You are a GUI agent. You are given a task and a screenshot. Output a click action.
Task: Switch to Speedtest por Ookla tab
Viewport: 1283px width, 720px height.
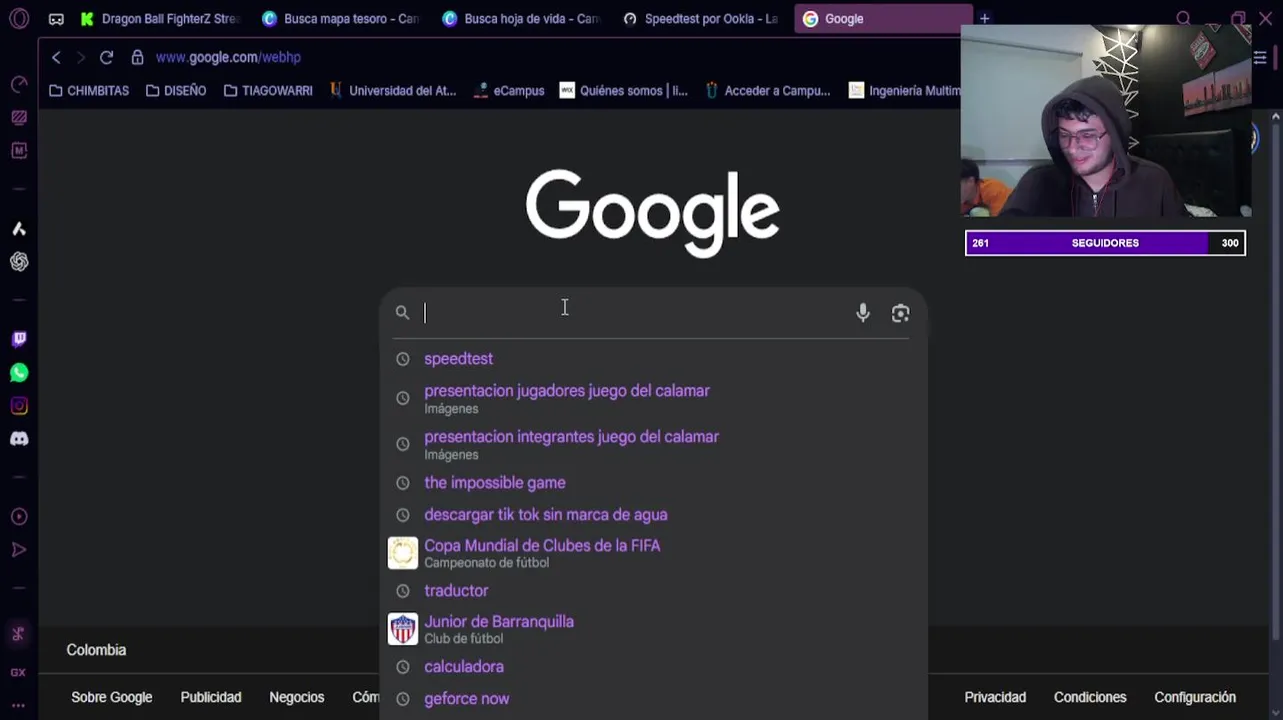pos(700,19)
